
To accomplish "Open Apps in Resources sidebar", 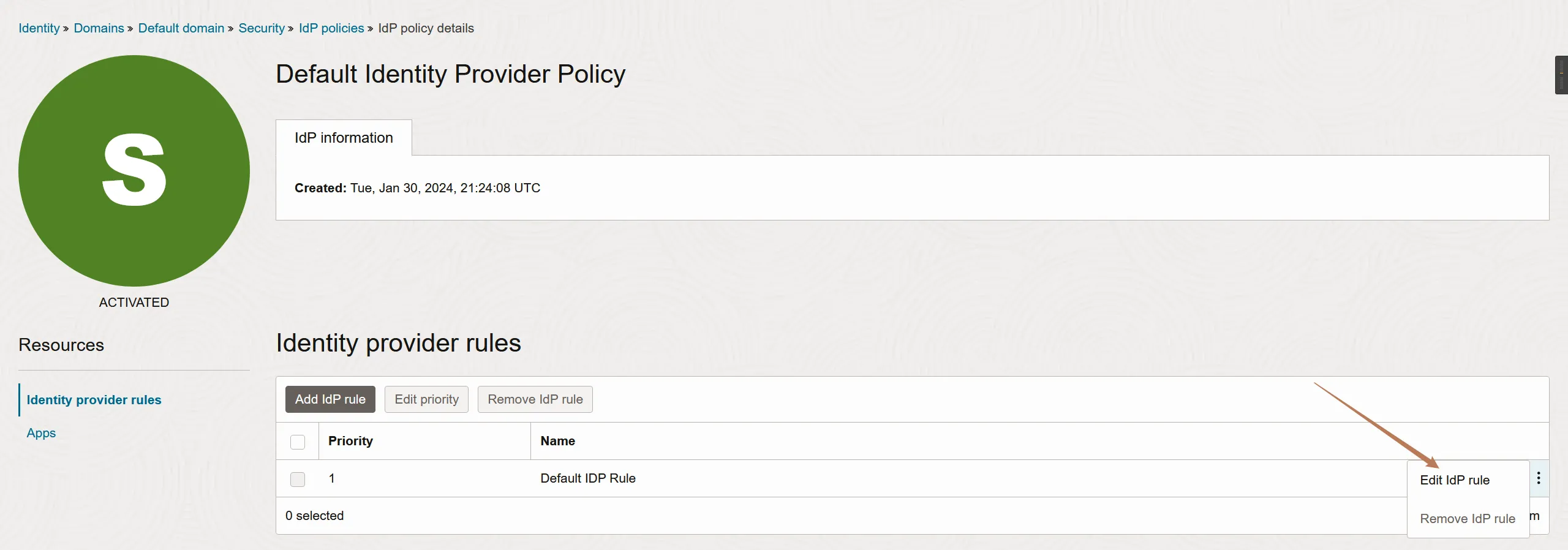I will (41, 433).
